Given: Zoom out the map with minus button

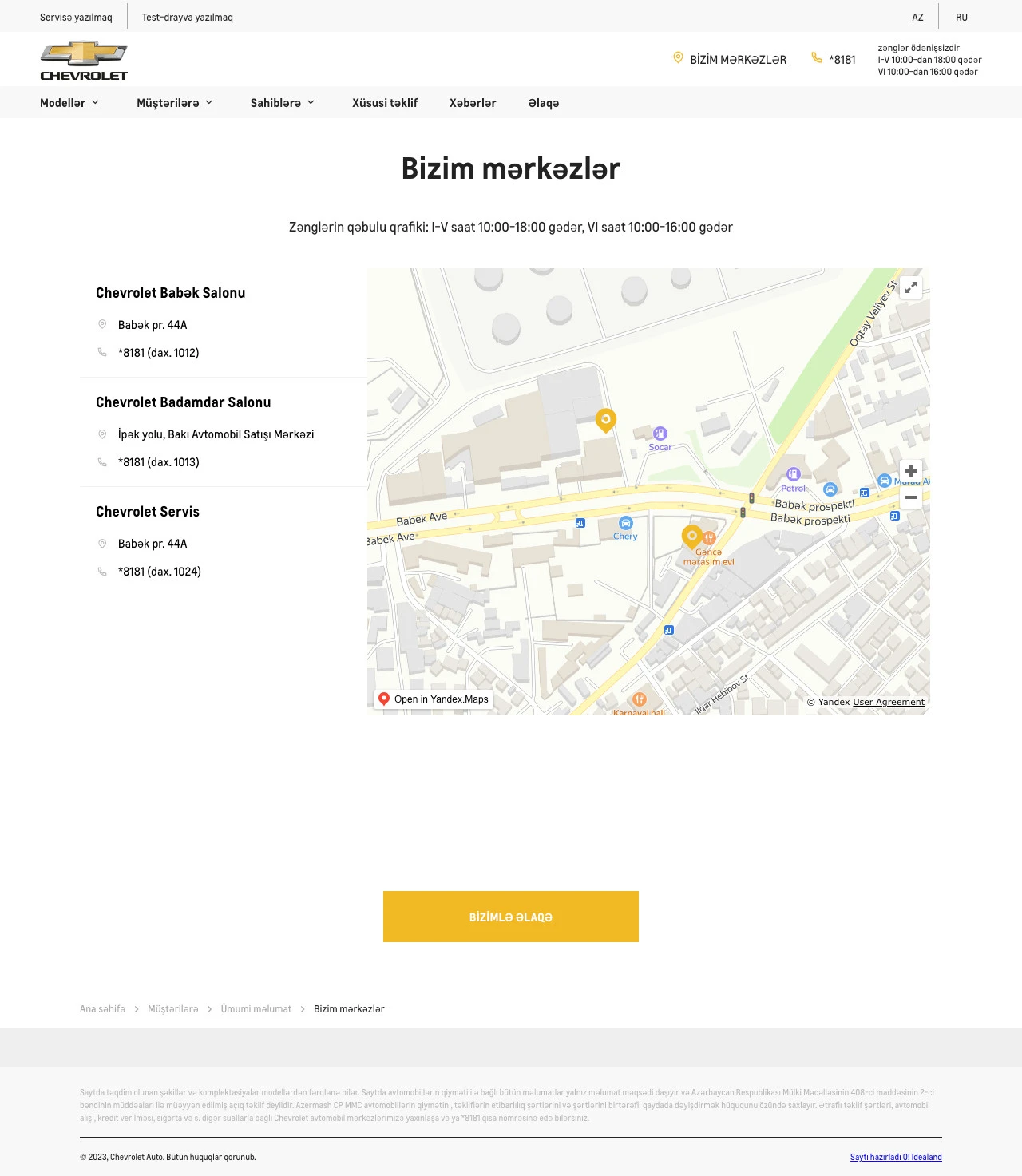Looking at the screenshot, I should (911, 497).
